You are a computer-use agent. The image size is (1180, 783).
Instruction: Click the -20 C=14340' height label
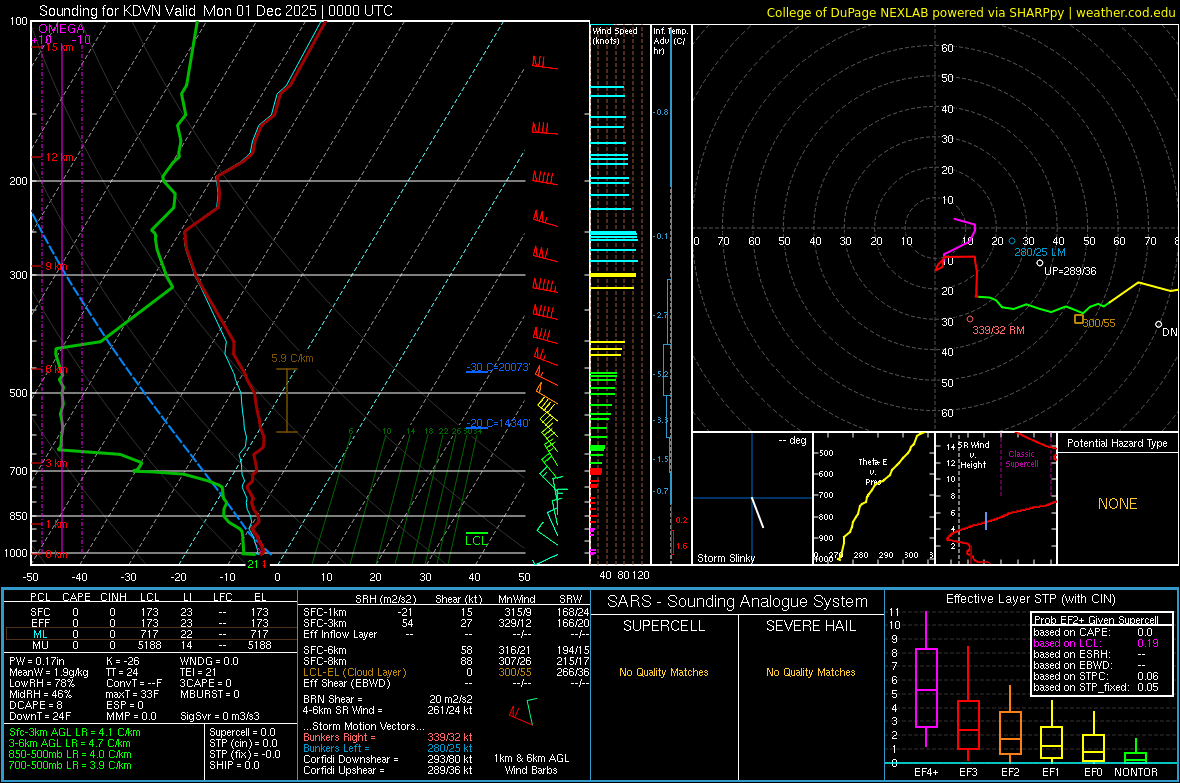point(498,423)
